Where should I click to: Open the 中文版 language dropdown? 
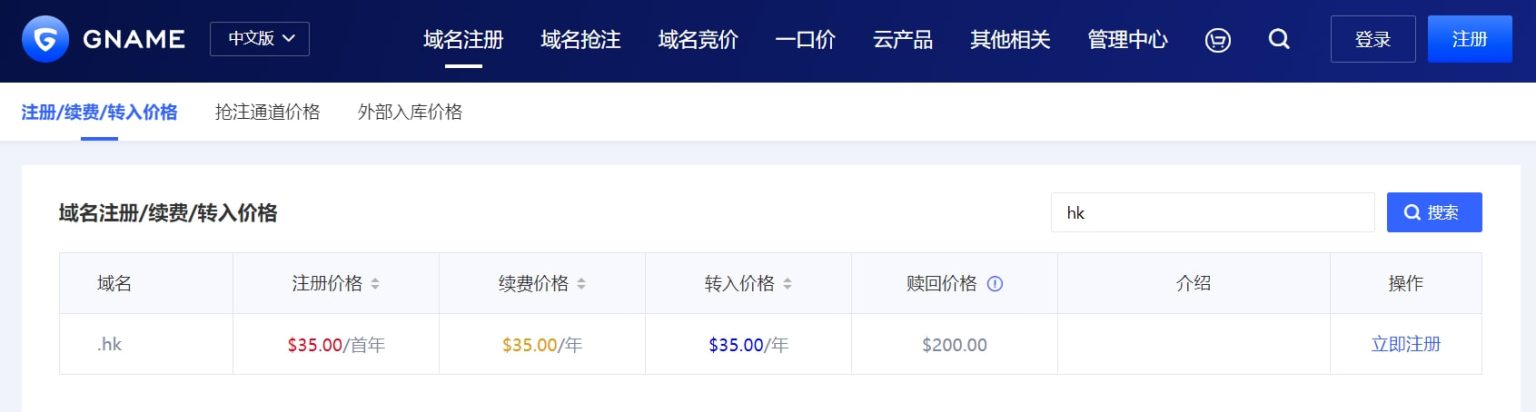click(260, 39)
